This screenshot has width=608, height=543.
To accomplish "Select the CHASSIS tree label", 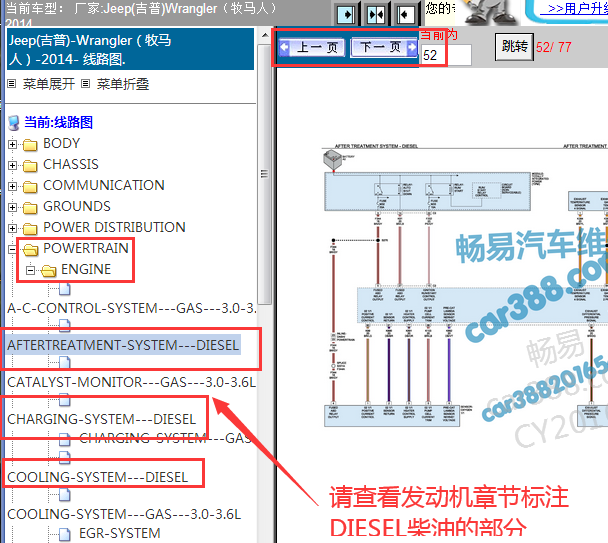I will (x=71, y=164).
